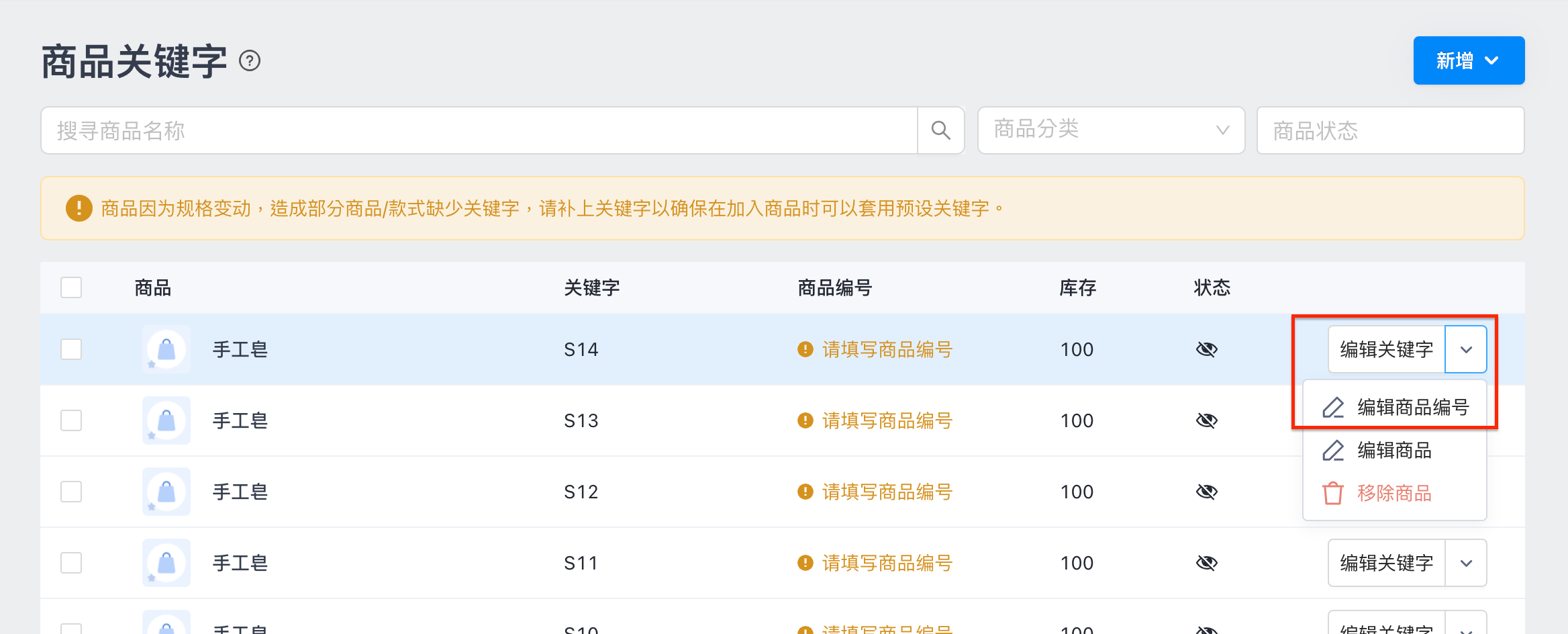Toggle the hidden-eye status icon for S12
1568x634 pixels.
(x=1206, y=492)
